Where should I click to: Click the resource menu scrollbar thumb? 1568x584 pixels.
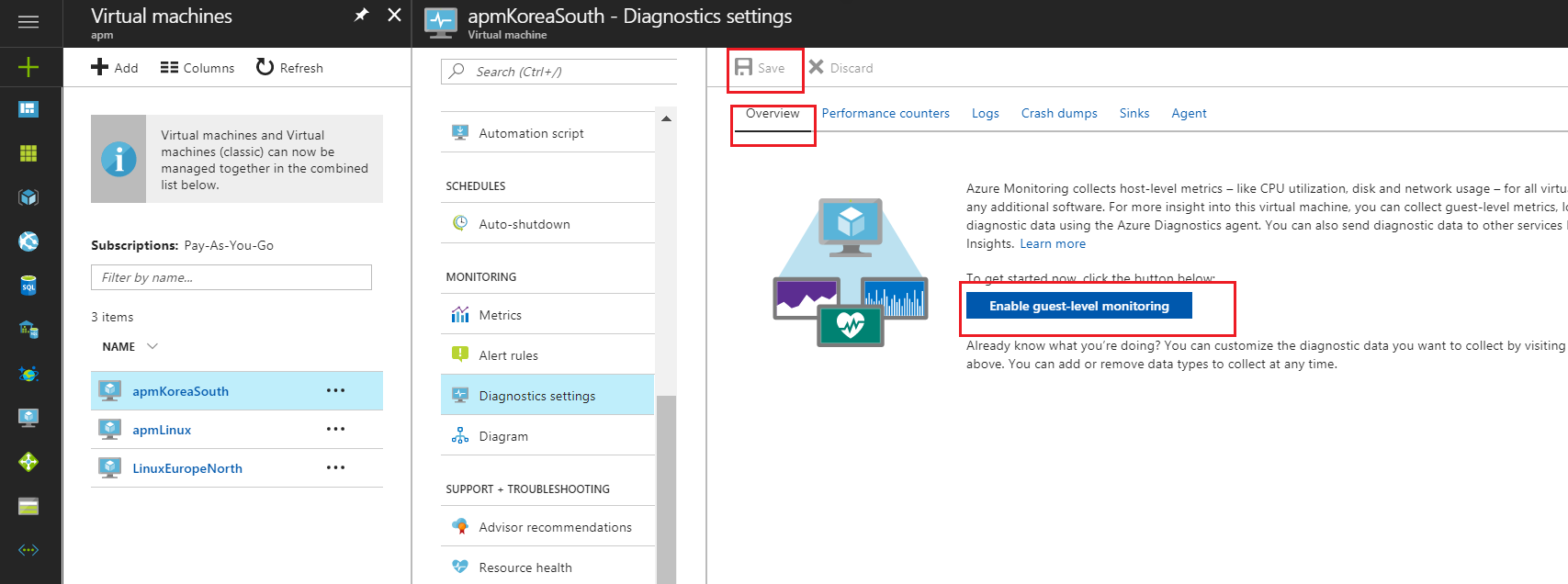tap(666, 489)
